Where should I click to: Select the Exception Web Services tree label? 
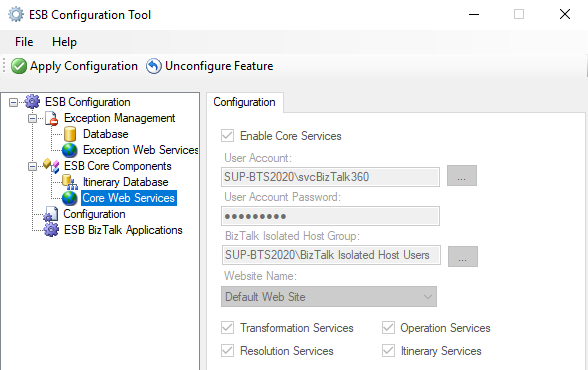coord(141,150)
